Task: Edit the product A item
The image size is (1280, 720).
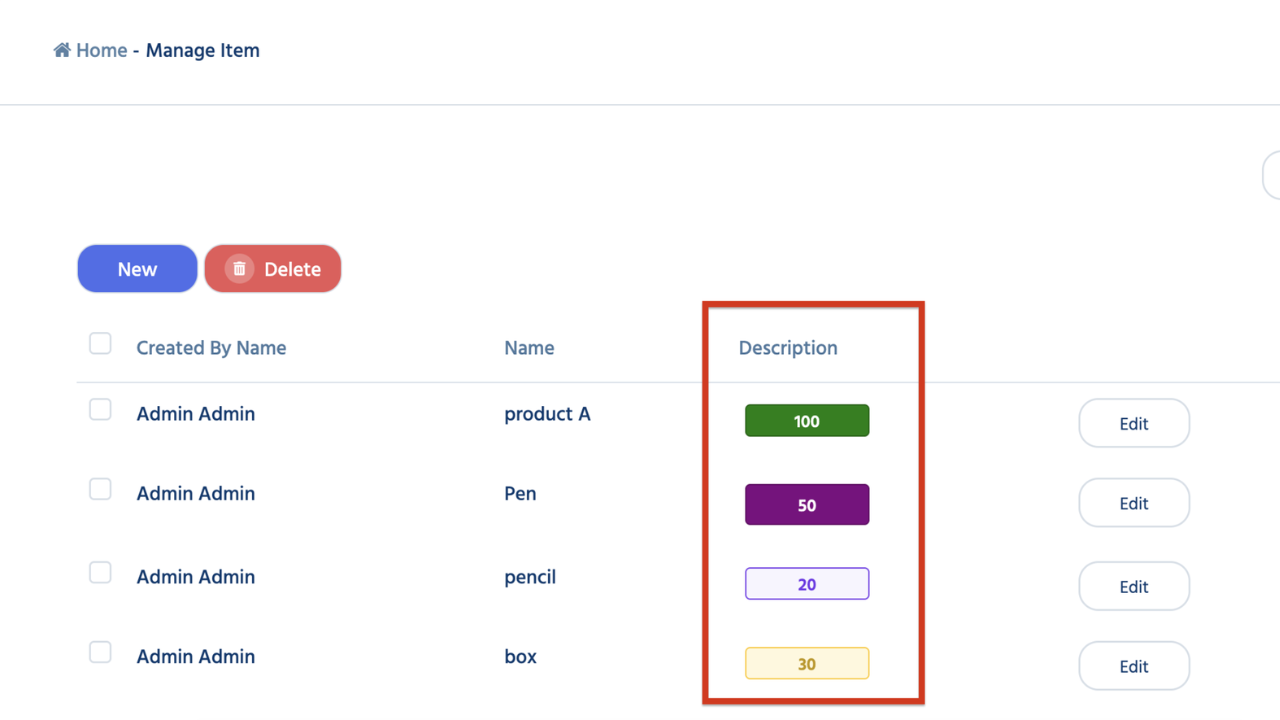Action: pyautogui.click(x=1133, y=423)
